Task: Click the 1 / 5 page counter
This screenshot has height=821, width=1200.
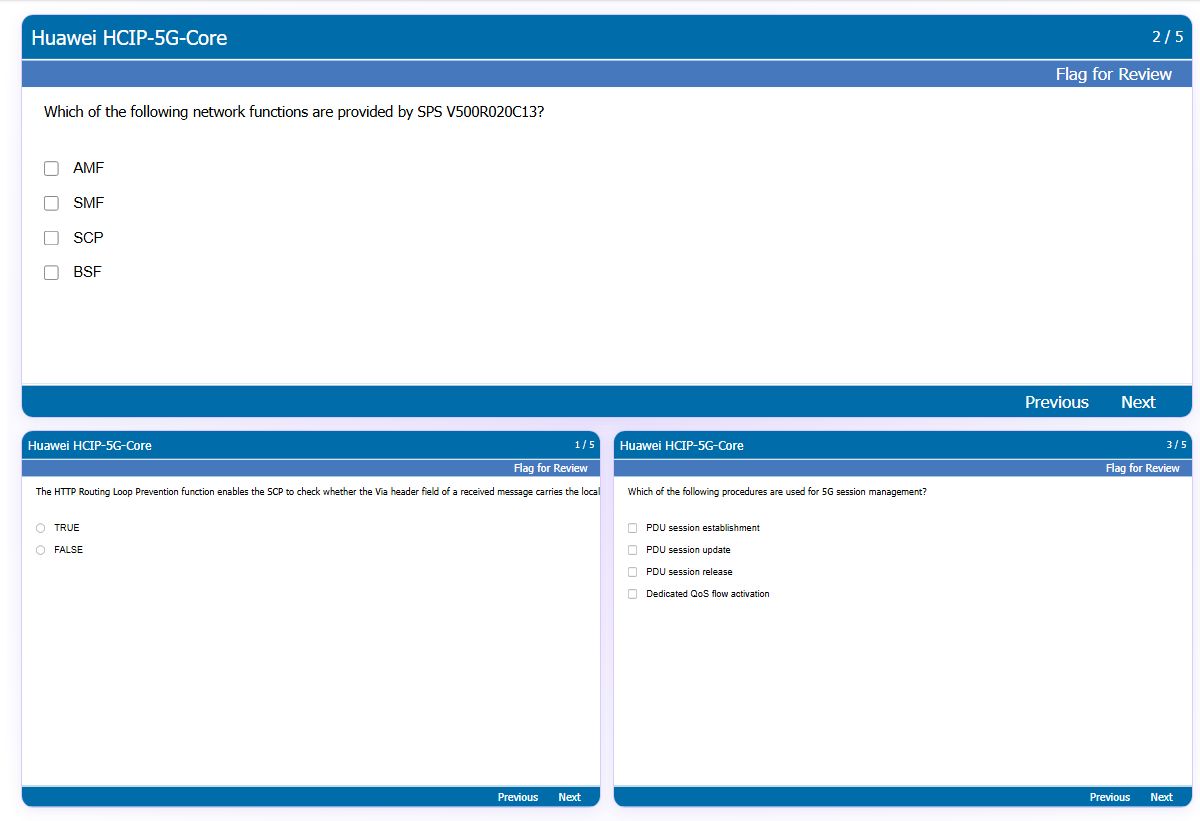Action: click(x=585, y=445)
